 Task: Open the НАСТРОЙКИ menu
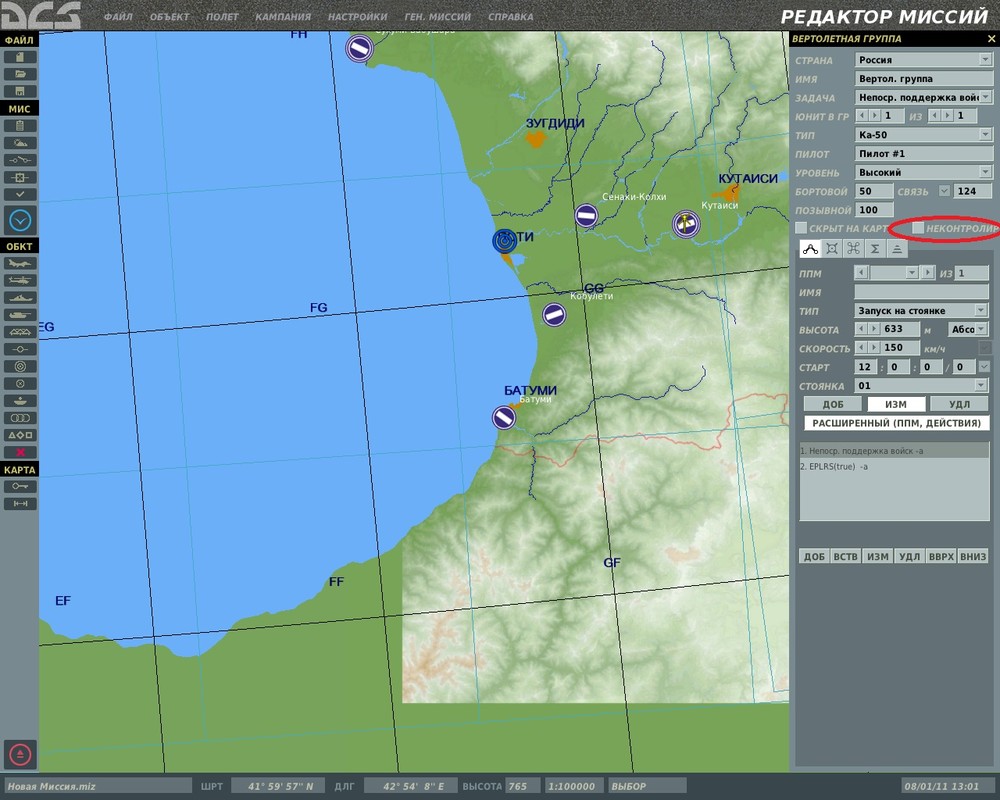click(357, 17)
